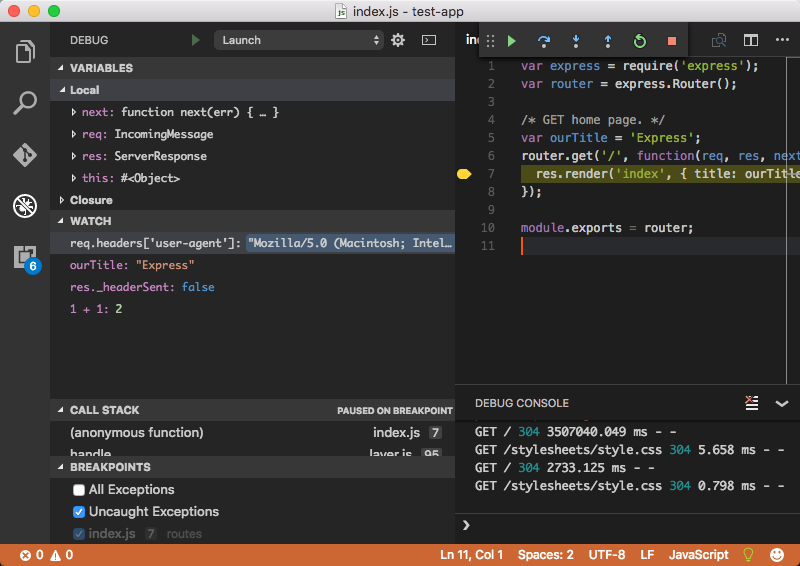This screenshot has height=566, width=800.
Task: Restart the debug session
Action: click(x=639, y=41)
